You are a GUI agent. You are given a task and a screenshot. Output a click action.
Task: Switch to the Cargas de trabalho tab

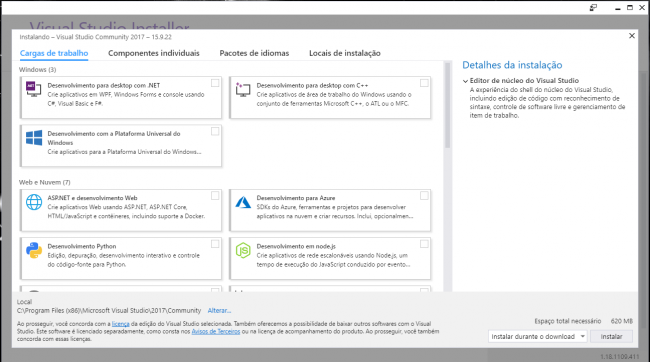(54, 53)
